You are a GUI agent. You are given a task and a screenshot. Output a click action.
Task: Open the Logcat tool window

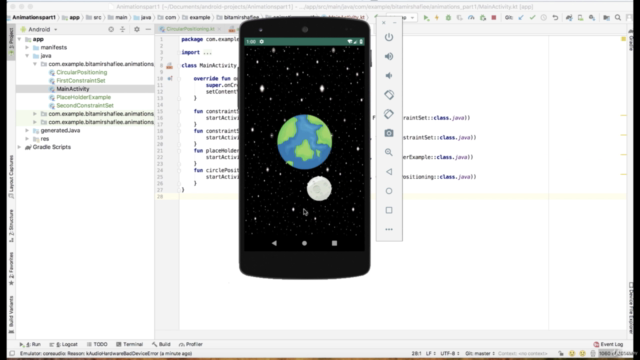[64, 344]
